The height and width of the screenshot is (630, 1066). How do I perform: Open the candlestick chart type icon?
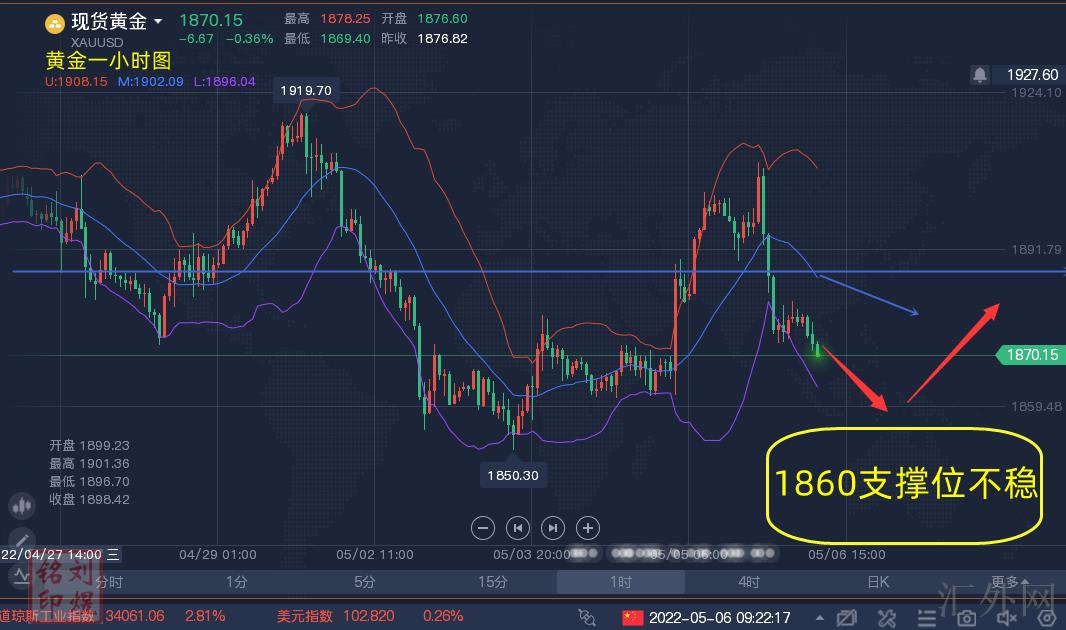(20, 506)
